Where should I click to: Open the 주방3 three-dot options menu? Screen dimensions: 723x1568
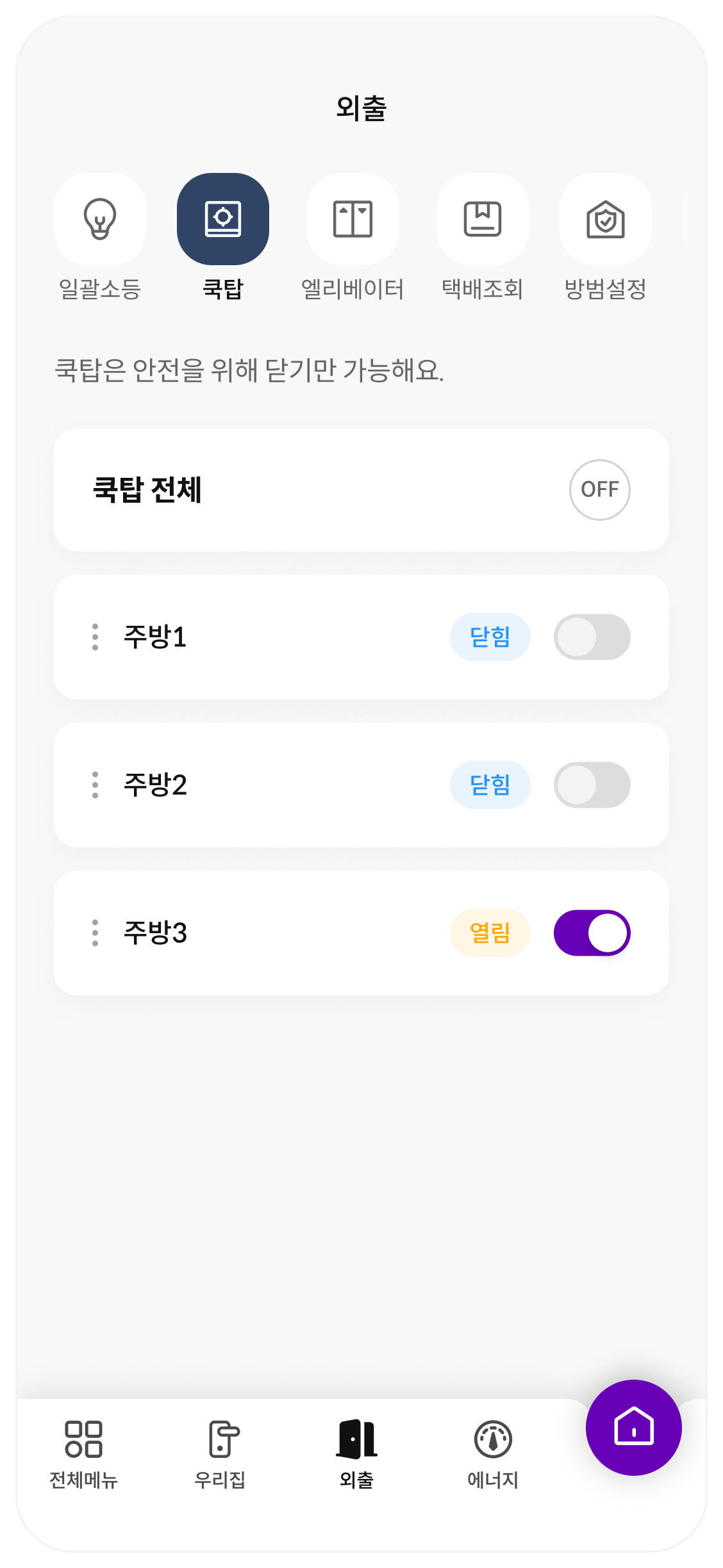point(95,933)
